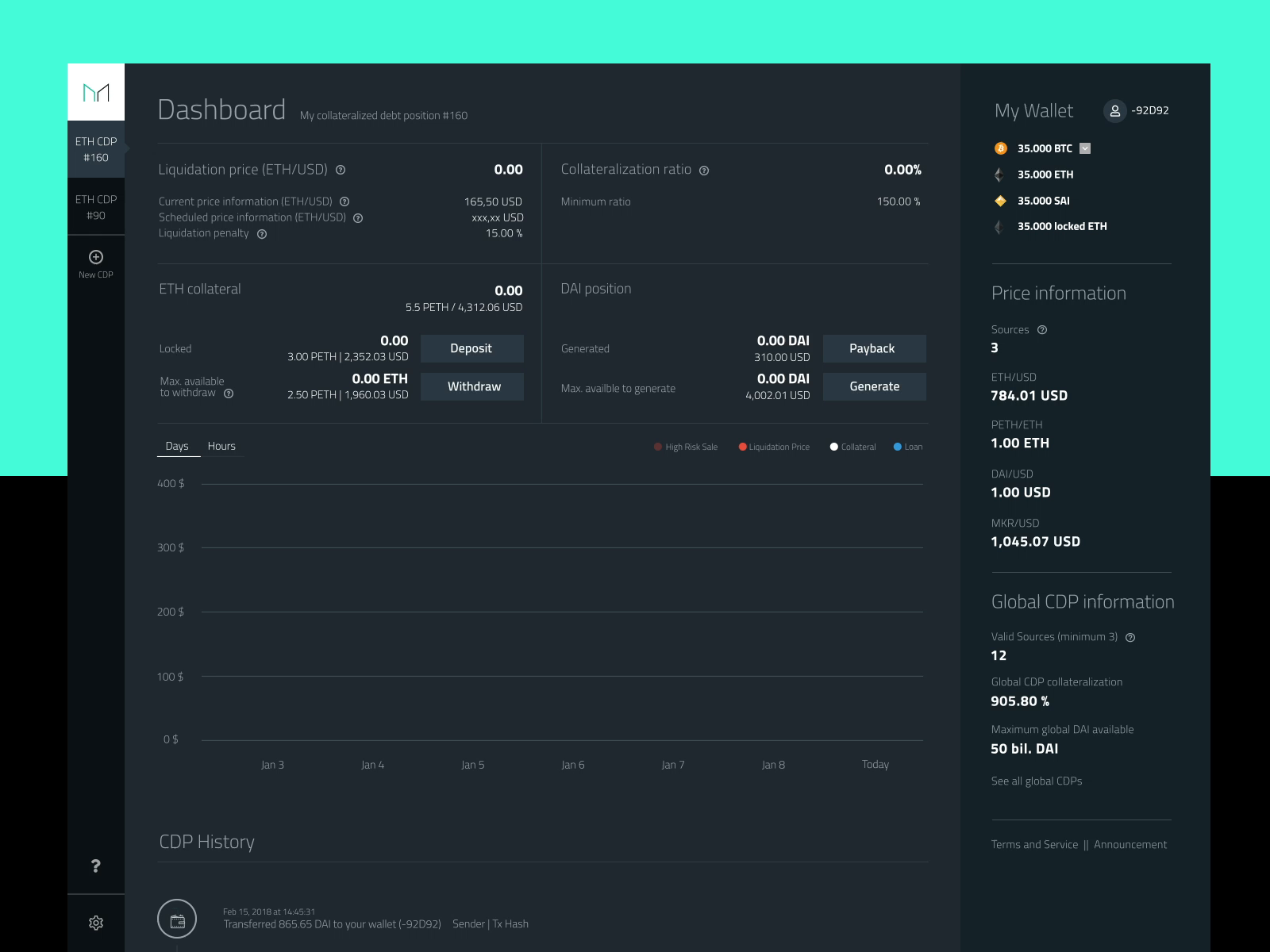Viewport: 1270px width, 952px height.
Task: Click the Bitcoin icon in My Wallet
Action: [x=1002, y=148]
